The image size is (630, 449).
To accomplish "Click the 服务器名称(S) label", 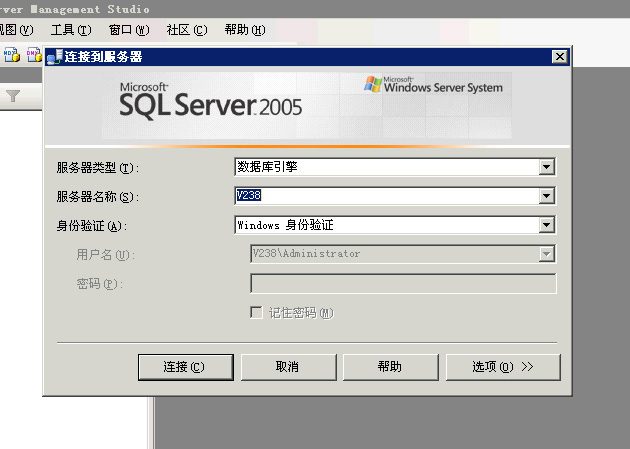I will [x=98, y=196].
